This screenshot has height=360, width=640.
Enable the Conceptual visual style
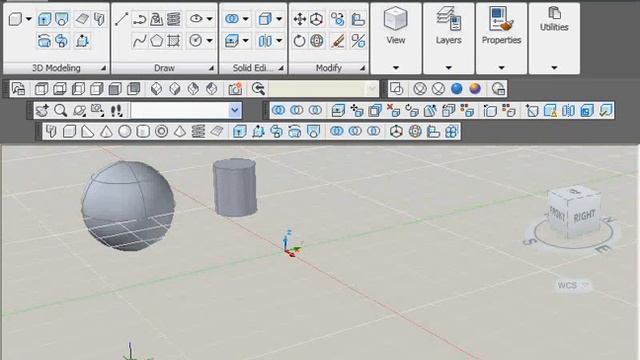click(475, 89)
